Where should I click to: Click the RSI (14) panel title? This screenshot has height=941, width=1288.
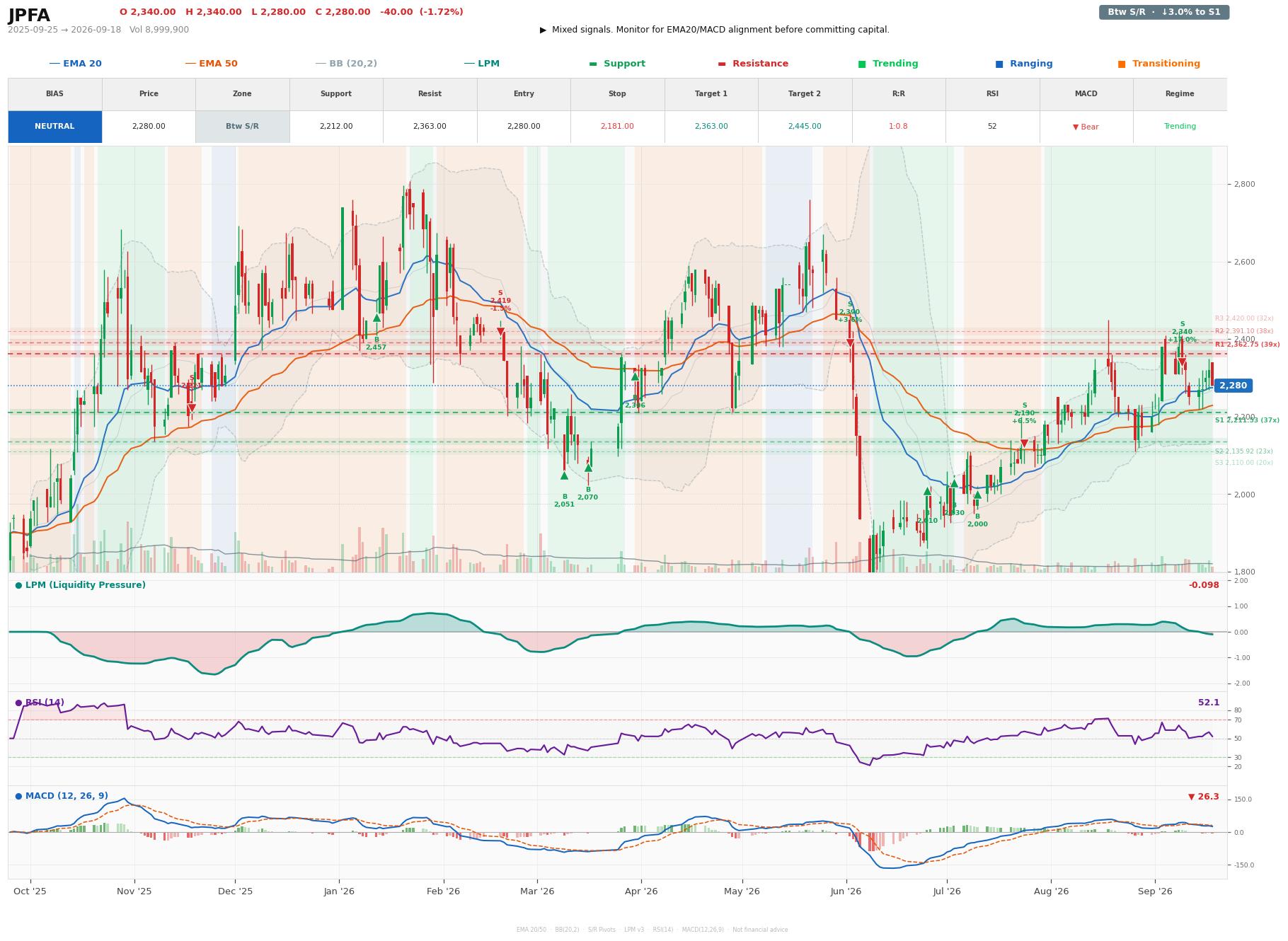(x=40, y=703)
